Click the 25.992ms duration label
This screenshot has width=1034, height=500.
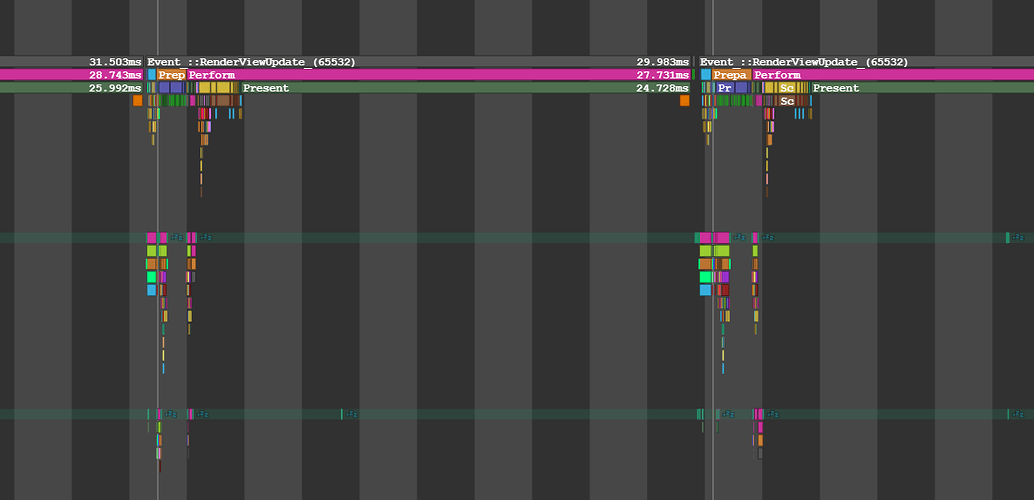click(115, 88)
